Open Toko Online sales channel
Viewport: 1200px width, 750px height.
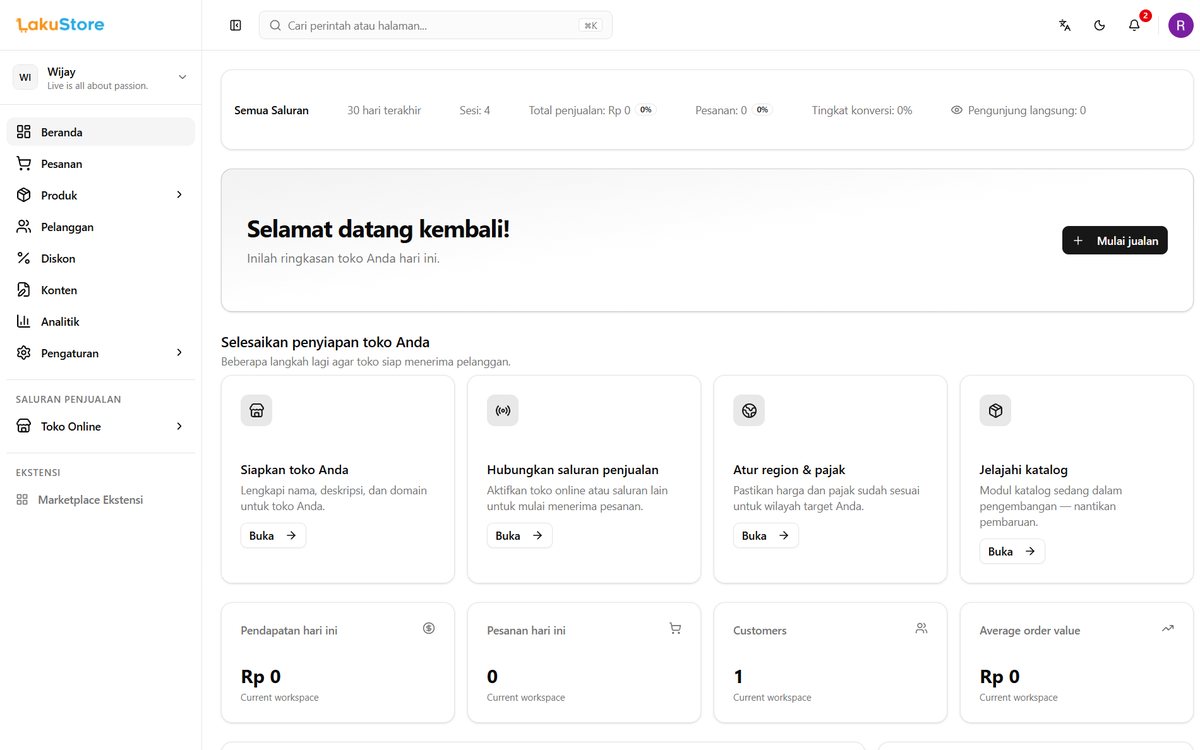[x=101, y=426]
